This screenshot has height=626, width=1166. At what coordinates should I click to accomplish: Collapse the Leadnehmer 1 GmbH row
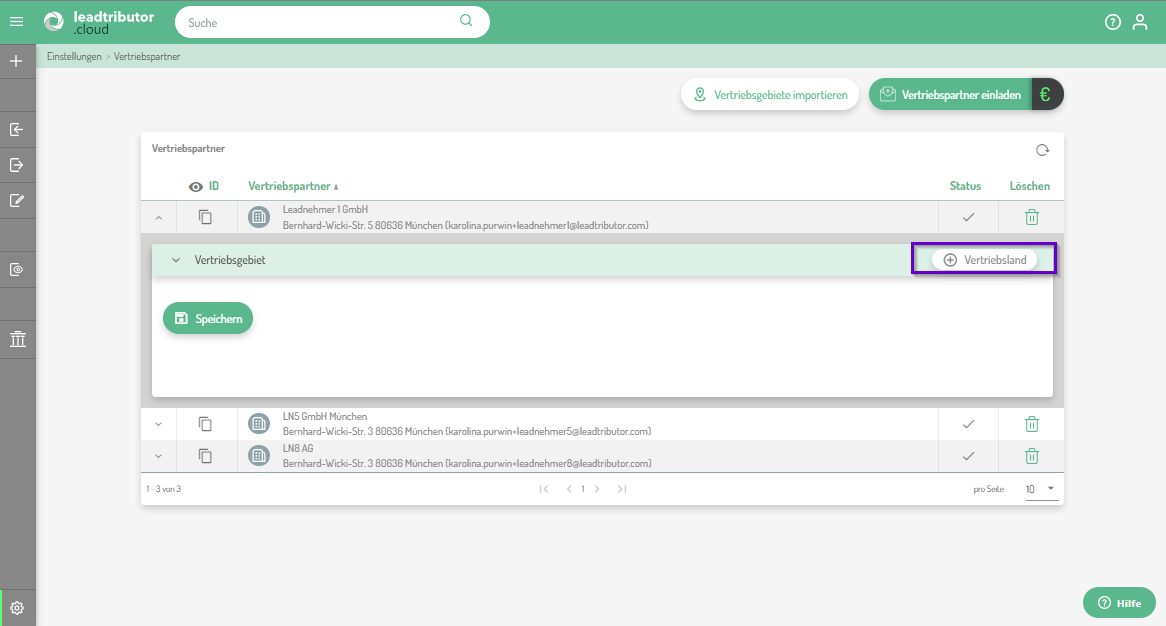pos(158,217)
